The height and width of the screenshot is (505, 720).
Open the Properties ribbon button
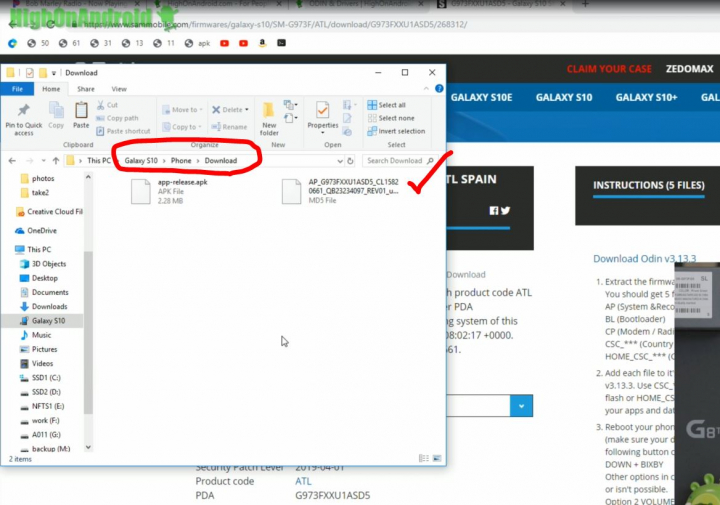pos(322,118)
